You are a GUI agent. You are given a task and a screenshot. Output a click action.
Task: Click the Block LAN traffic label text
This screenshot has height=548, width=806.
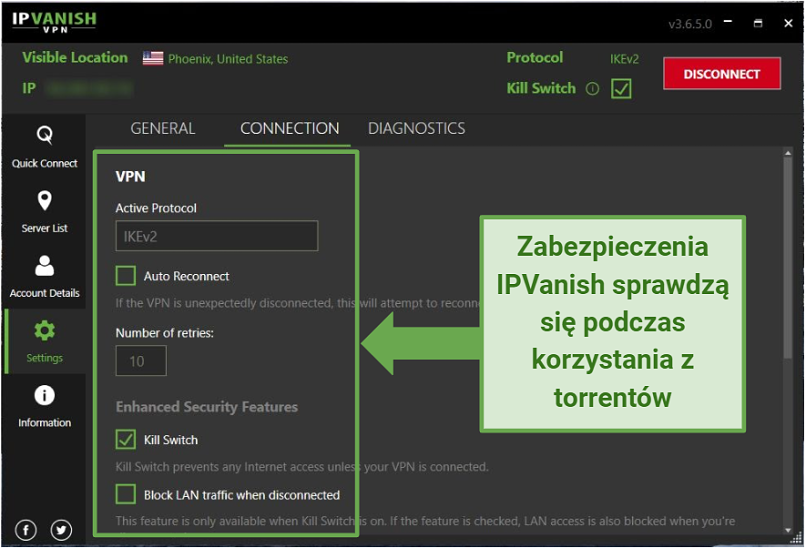pyautogui.click(x=242, y=495)
